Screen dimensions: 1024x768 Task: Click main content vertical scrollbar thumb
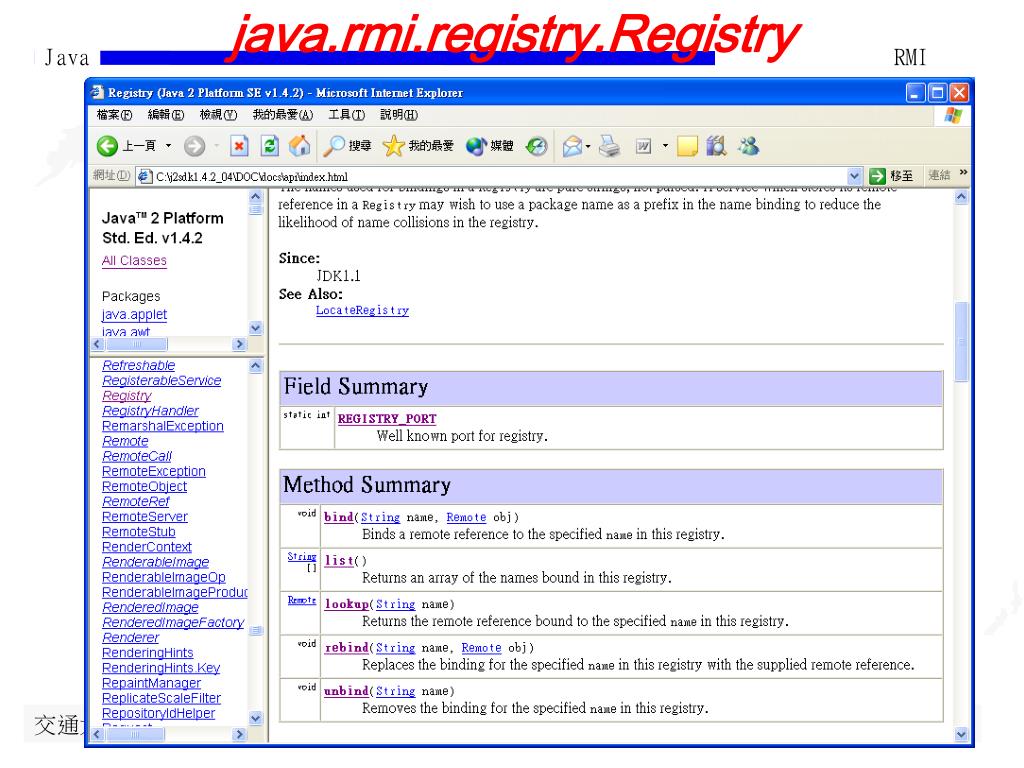(961, 341)
